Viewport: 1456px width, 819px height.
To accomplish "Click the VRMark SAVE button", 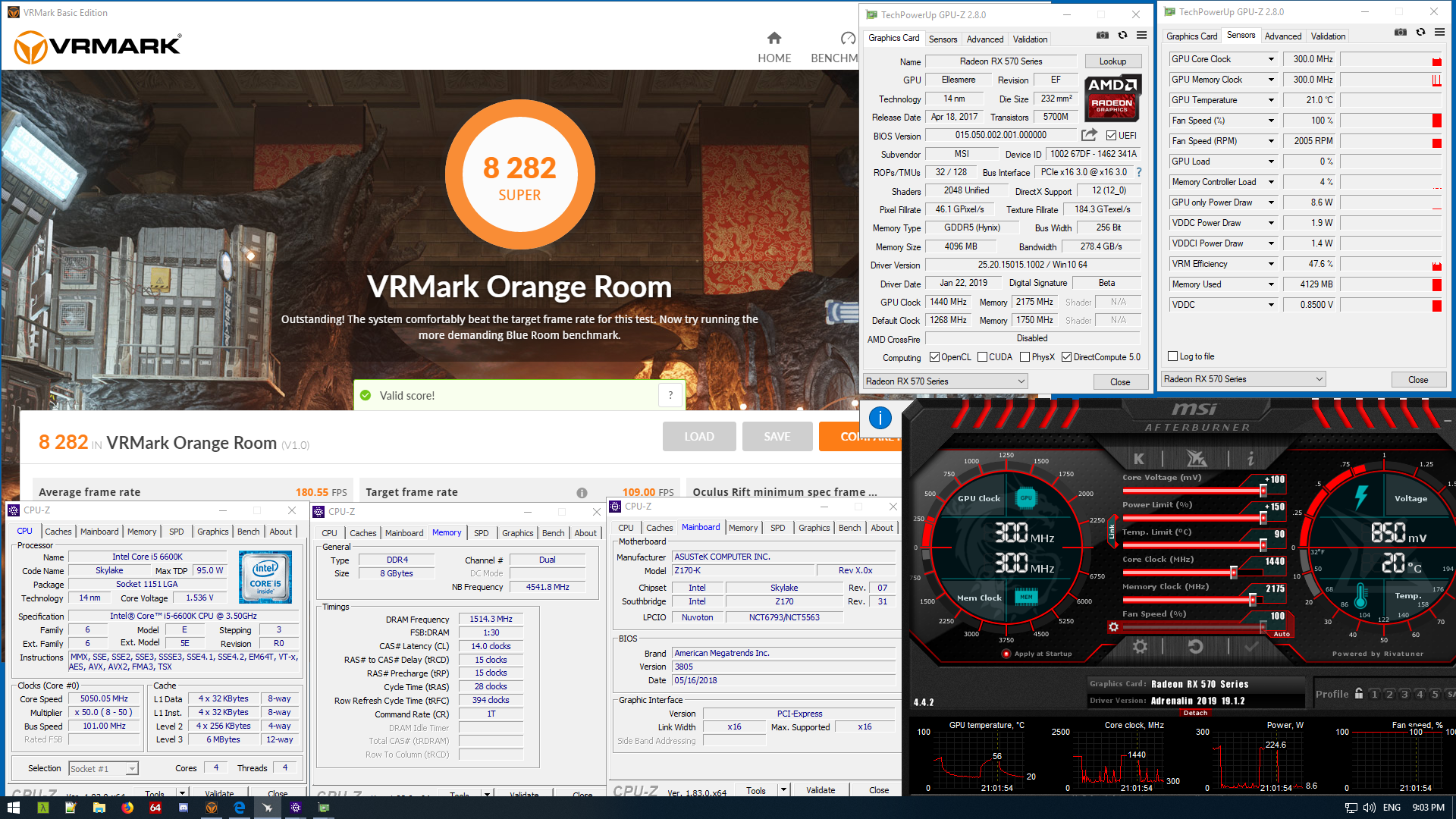I will click(777, 437).
